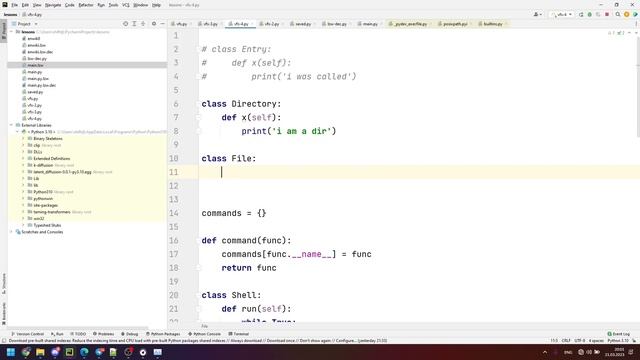Open the vfs-4 run configuration dropdown

[562, 14]
